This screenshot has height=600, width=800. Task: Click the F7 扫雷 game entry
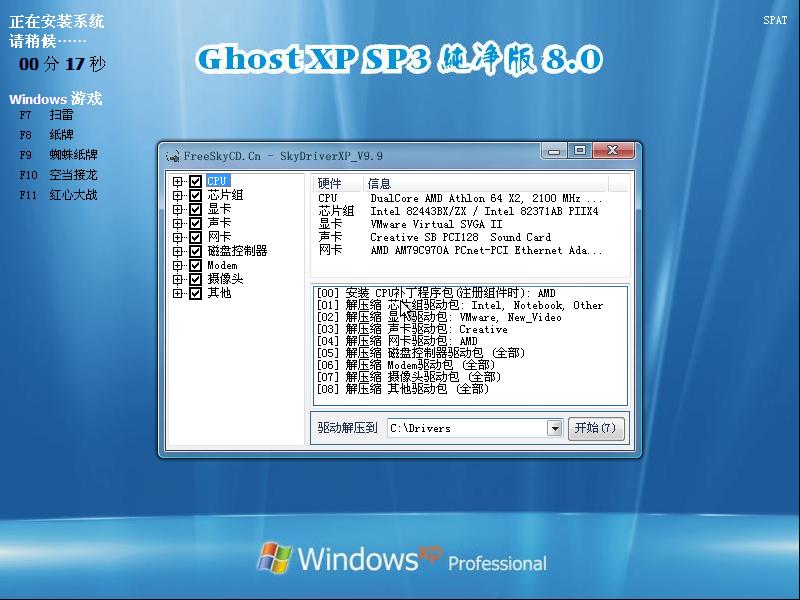46,115
